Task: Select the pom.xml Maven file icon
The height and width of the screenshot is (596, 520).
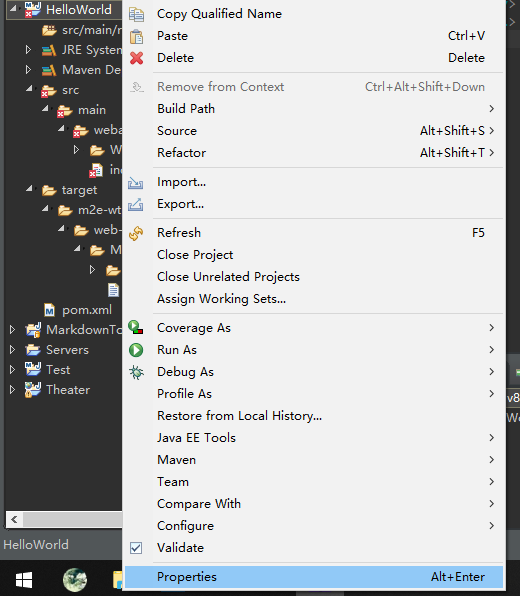Action: tap(49, 310)
